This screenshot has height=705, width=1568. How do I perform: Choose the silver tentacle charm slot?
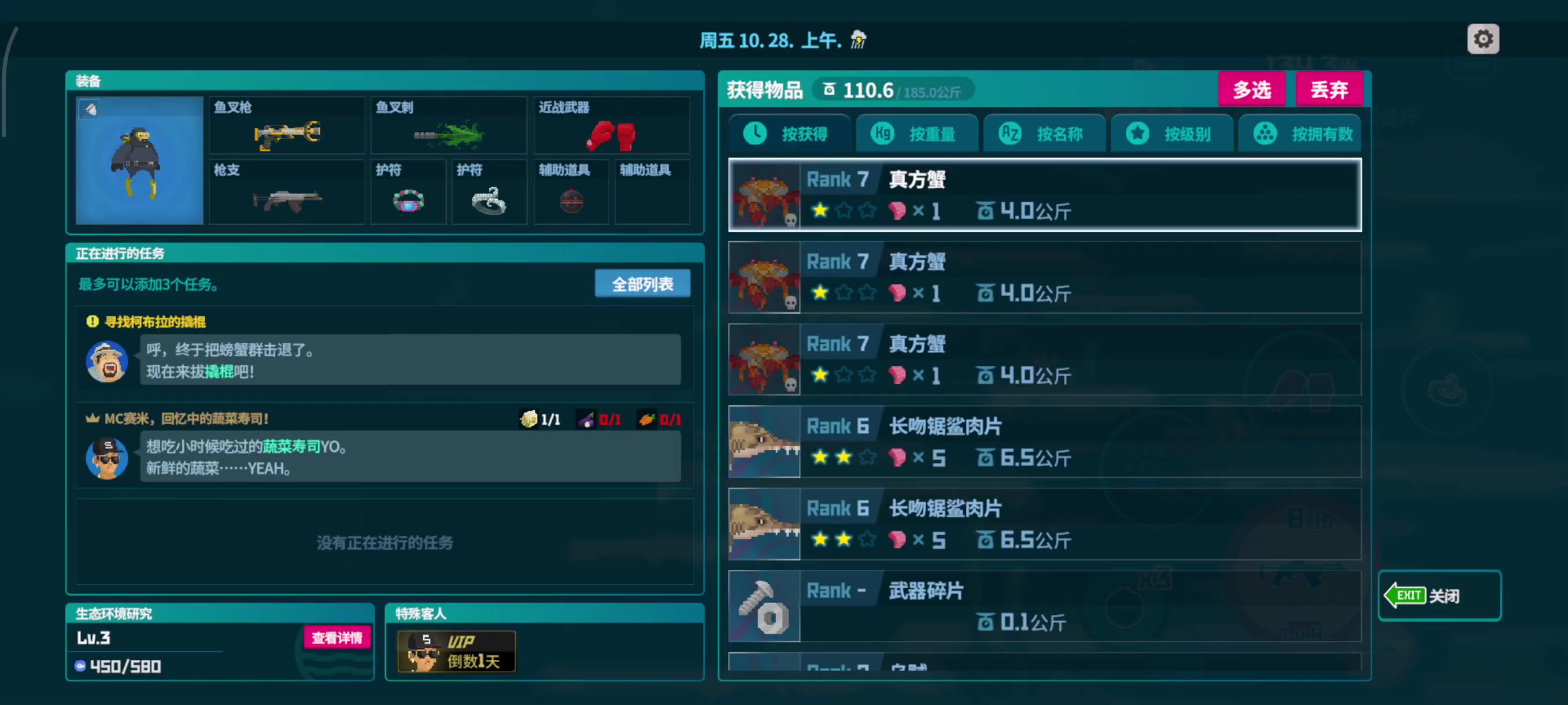489,192
